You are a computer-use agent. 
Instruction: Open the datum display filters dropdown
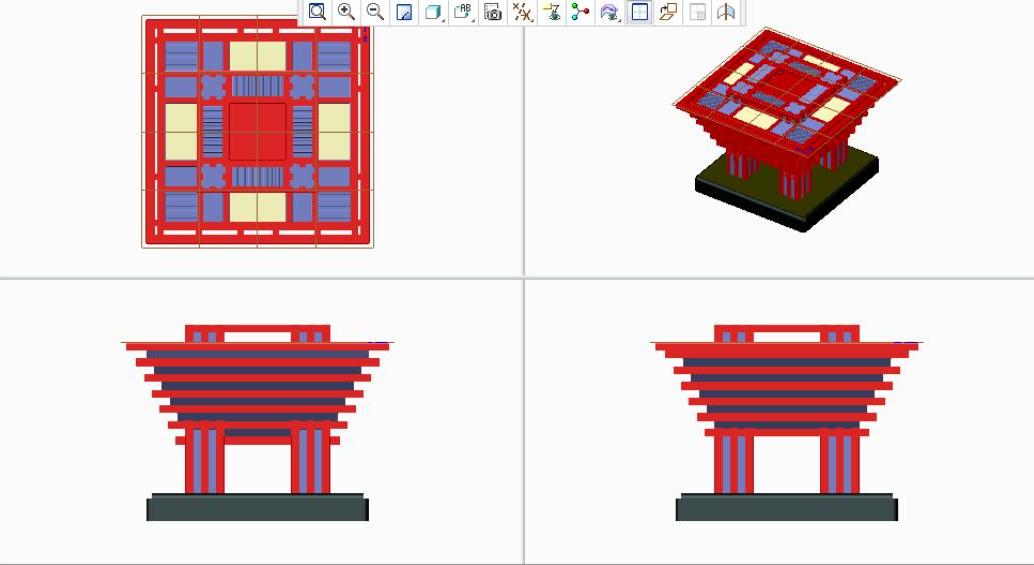pyautogui.click(x=522, y=12)
